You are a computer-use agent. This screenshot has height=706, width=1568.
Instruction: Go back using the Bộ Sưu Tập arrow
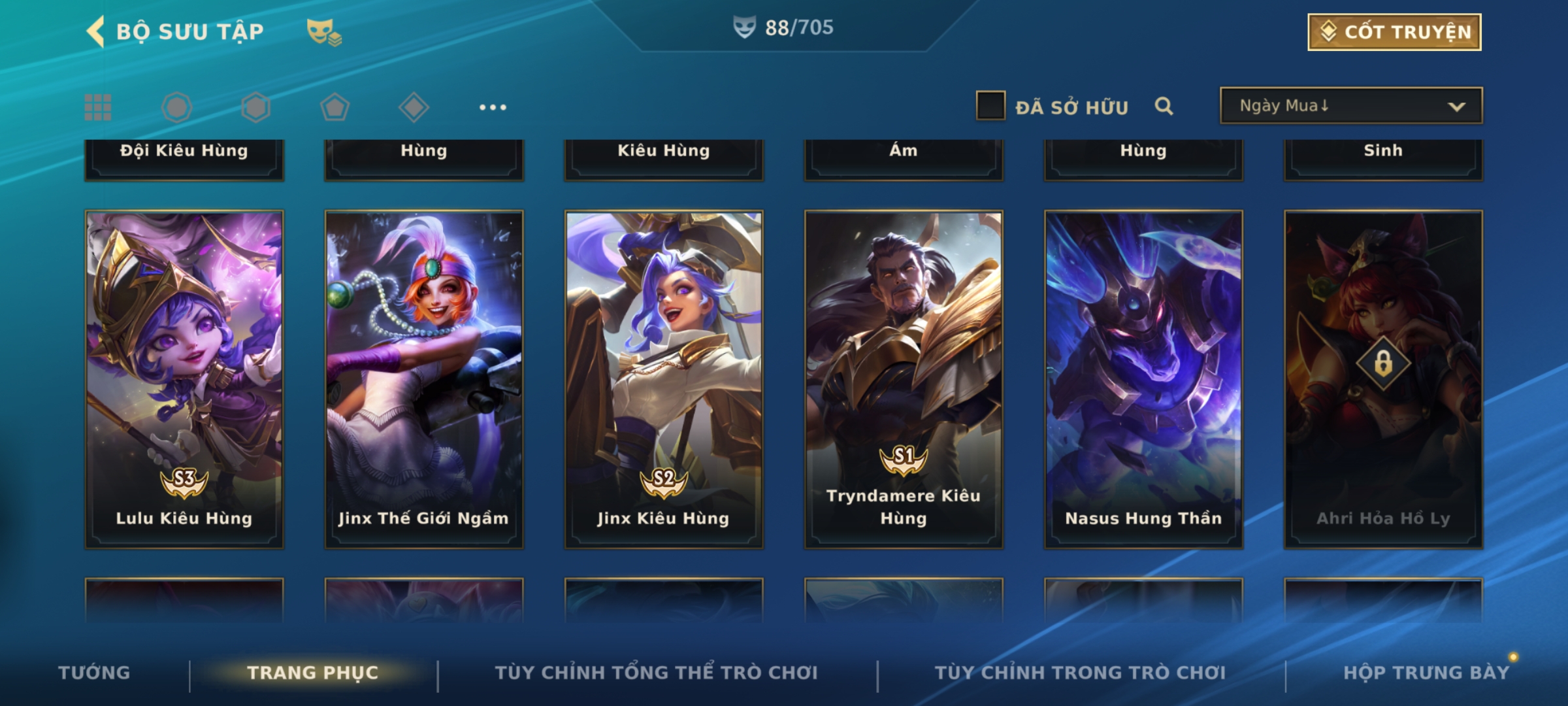96,31
